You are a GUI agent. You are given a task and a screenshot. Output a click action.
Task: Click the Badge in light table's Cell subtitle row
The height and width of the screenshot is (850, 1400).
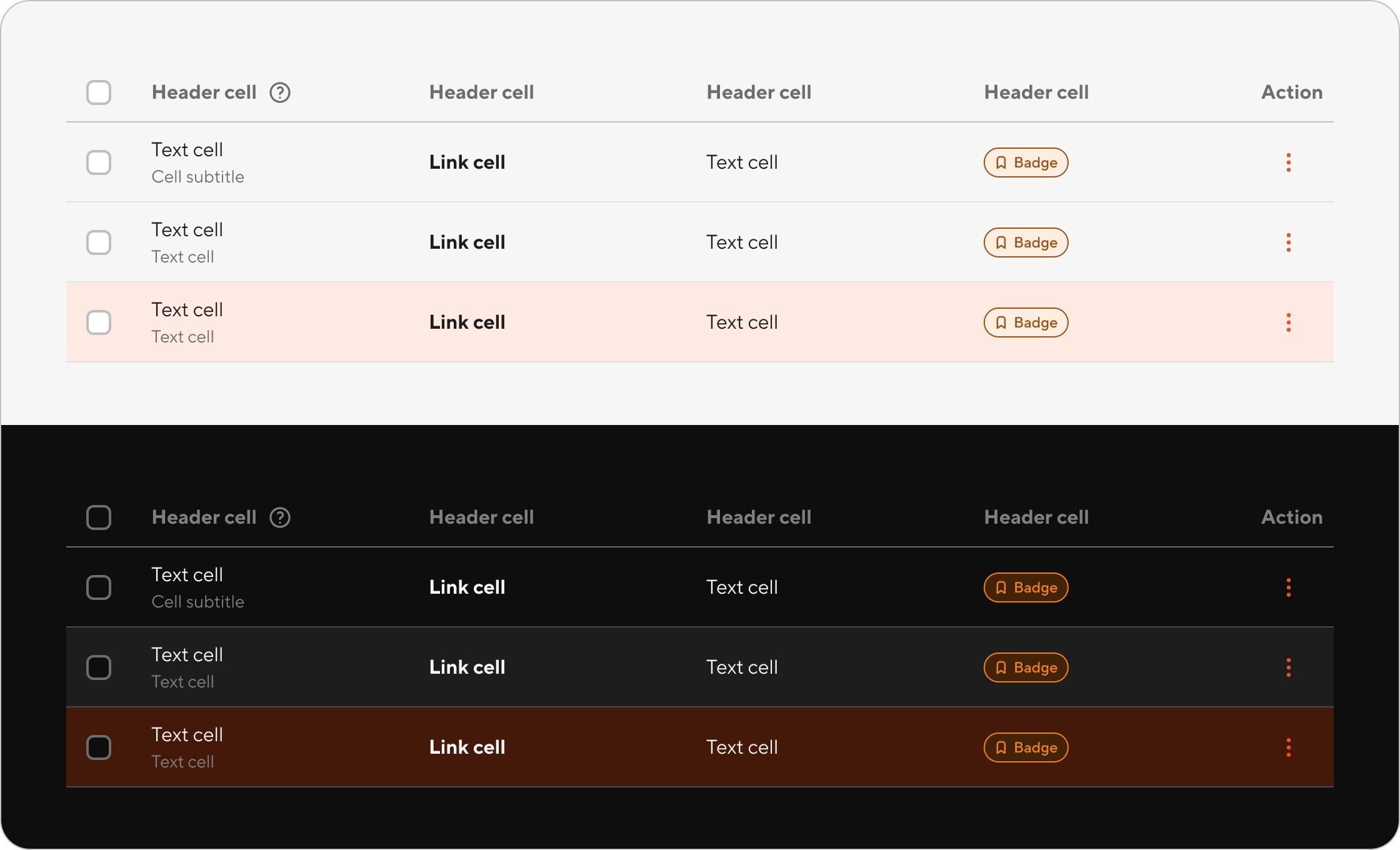tap(1026, 162)
